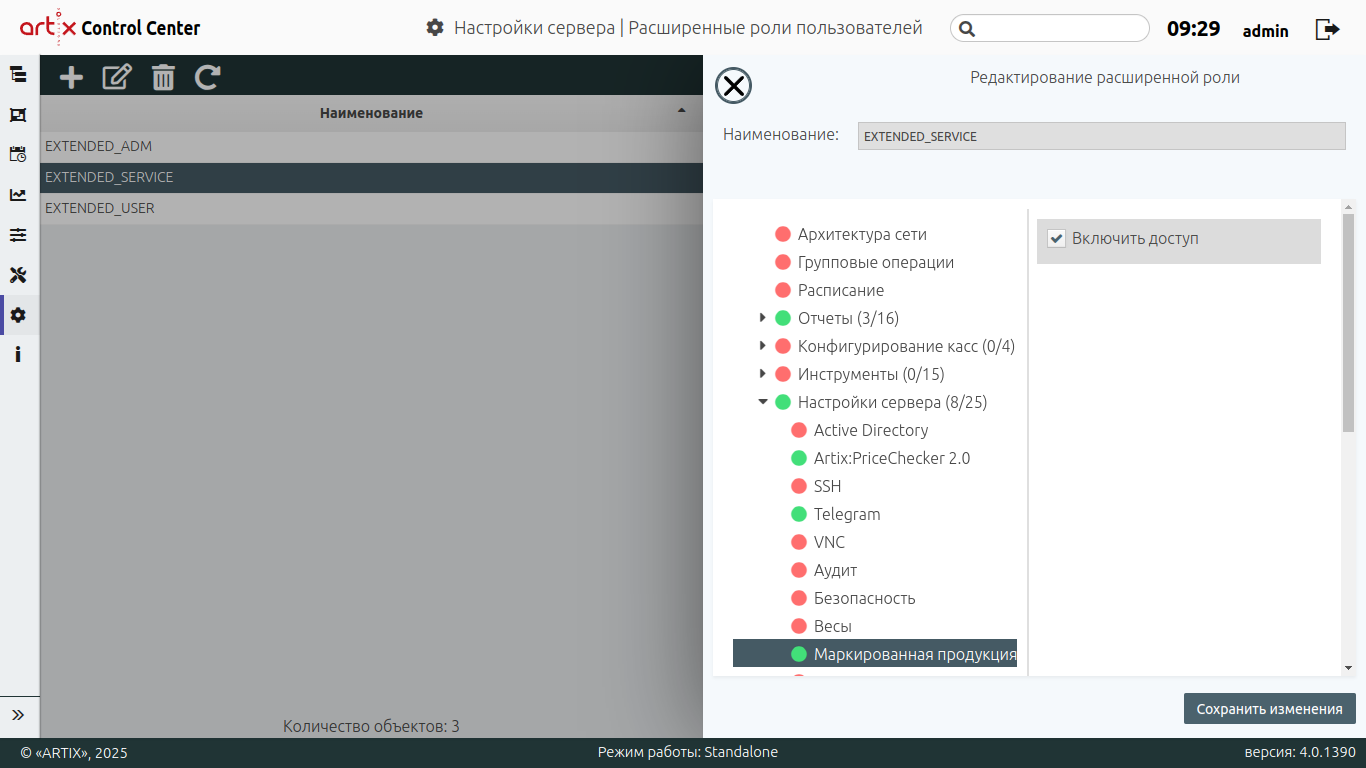Close the role editing panel
1366x768 pixels.
[x=734, y=87]
